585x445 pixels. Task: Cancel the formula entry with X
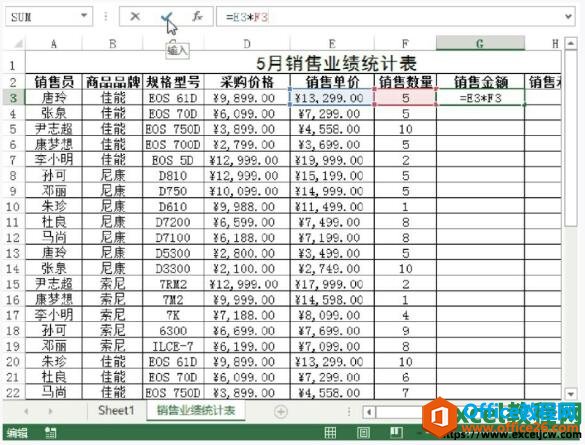pos(135,16)
